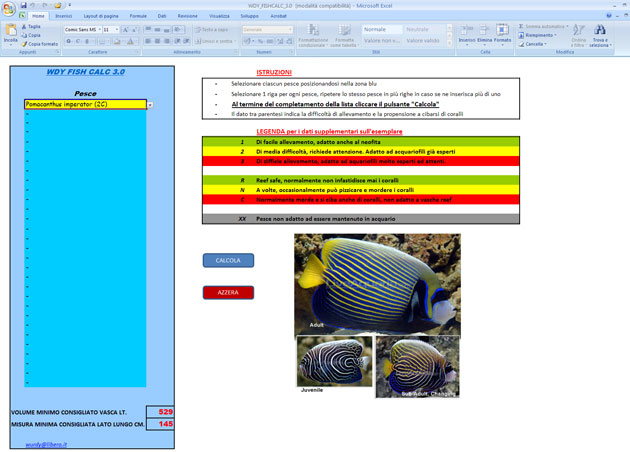Switch to the Home tab
630x452 pixels.
(x=38, y=16)
